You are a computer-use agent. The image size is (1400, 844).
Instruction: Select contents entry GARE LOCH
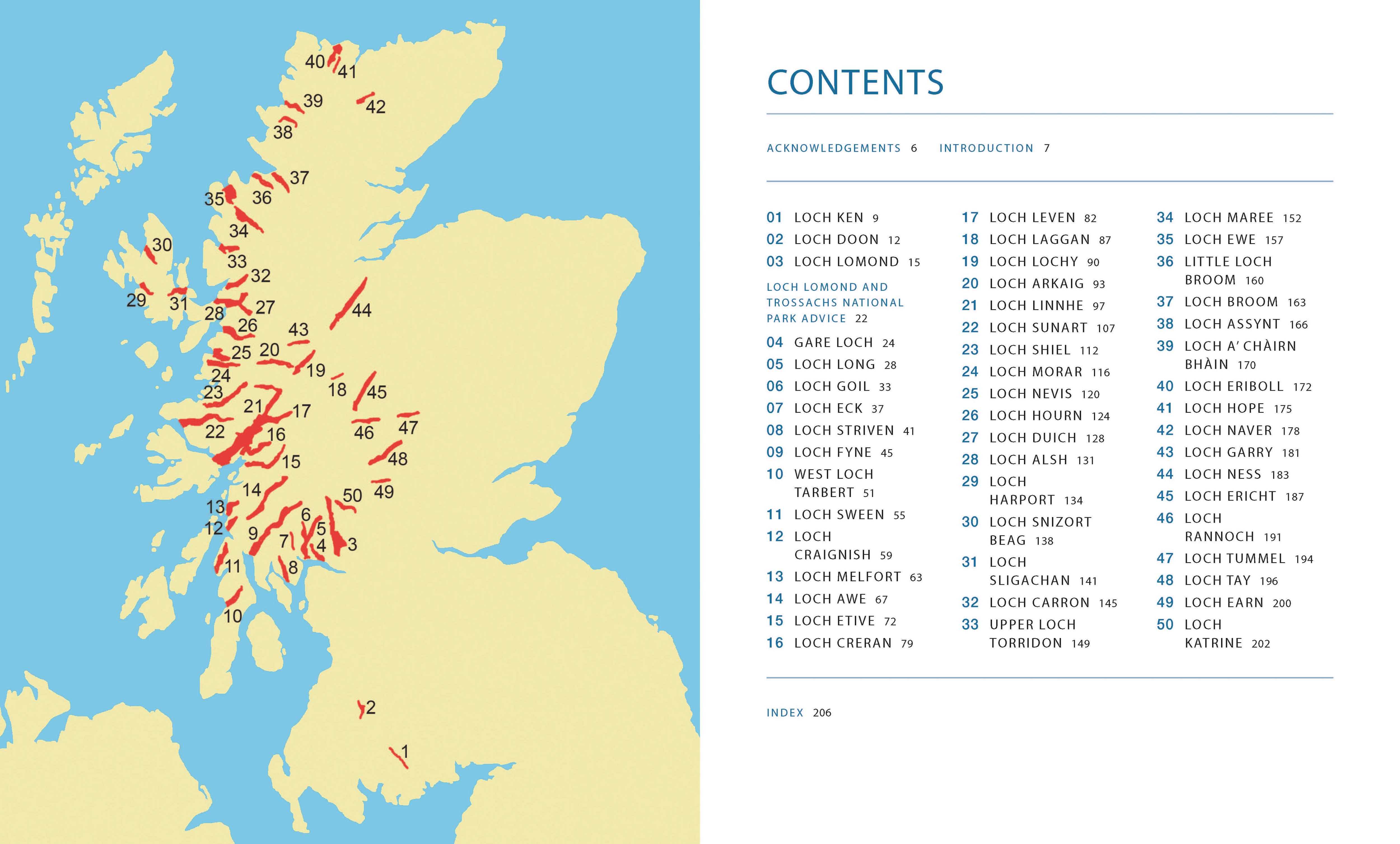(x=830, y=343)
